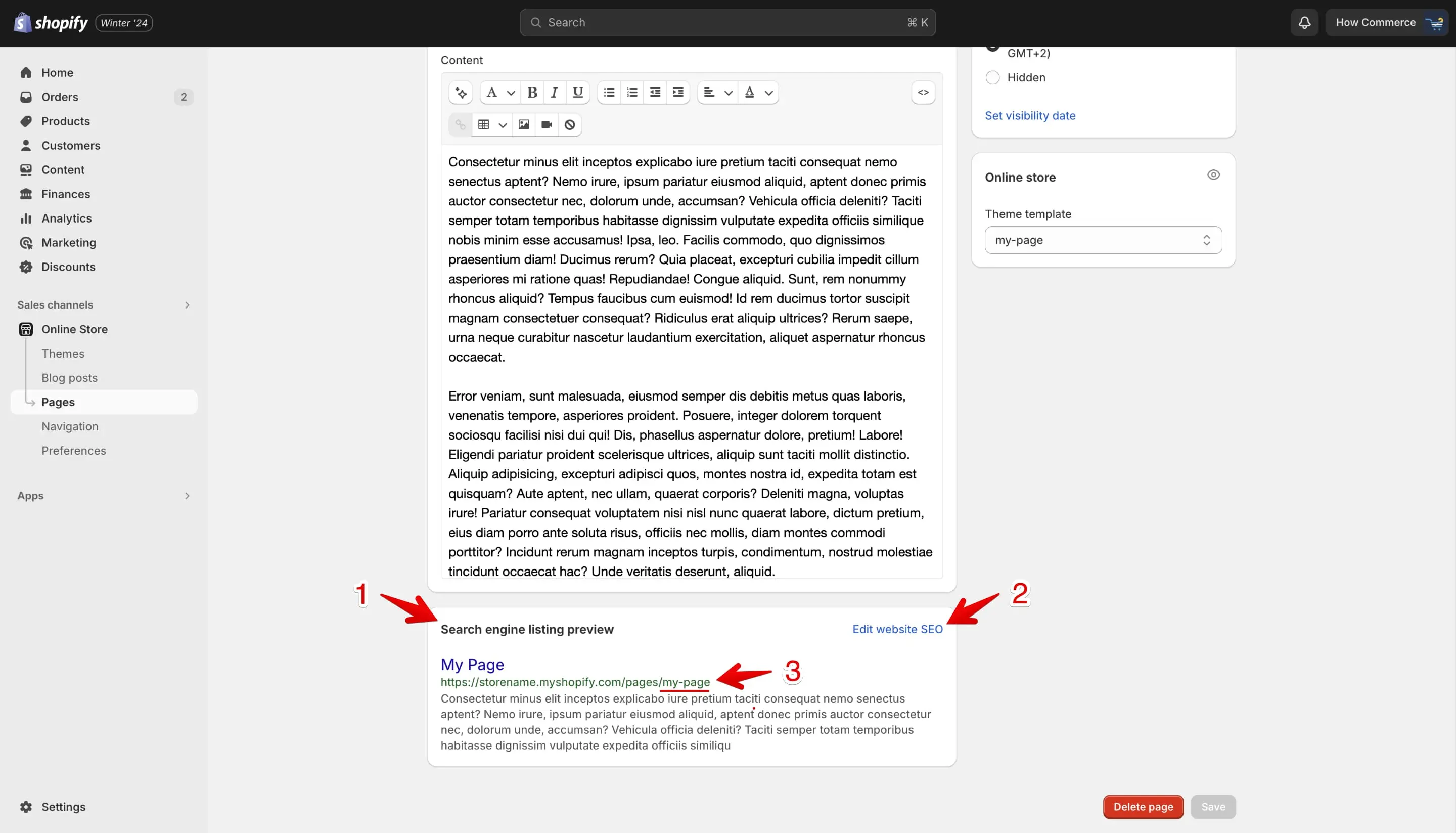Screen dimensions: 1456x833
Task: Click the insert link icon
Action: click(461, 125)
